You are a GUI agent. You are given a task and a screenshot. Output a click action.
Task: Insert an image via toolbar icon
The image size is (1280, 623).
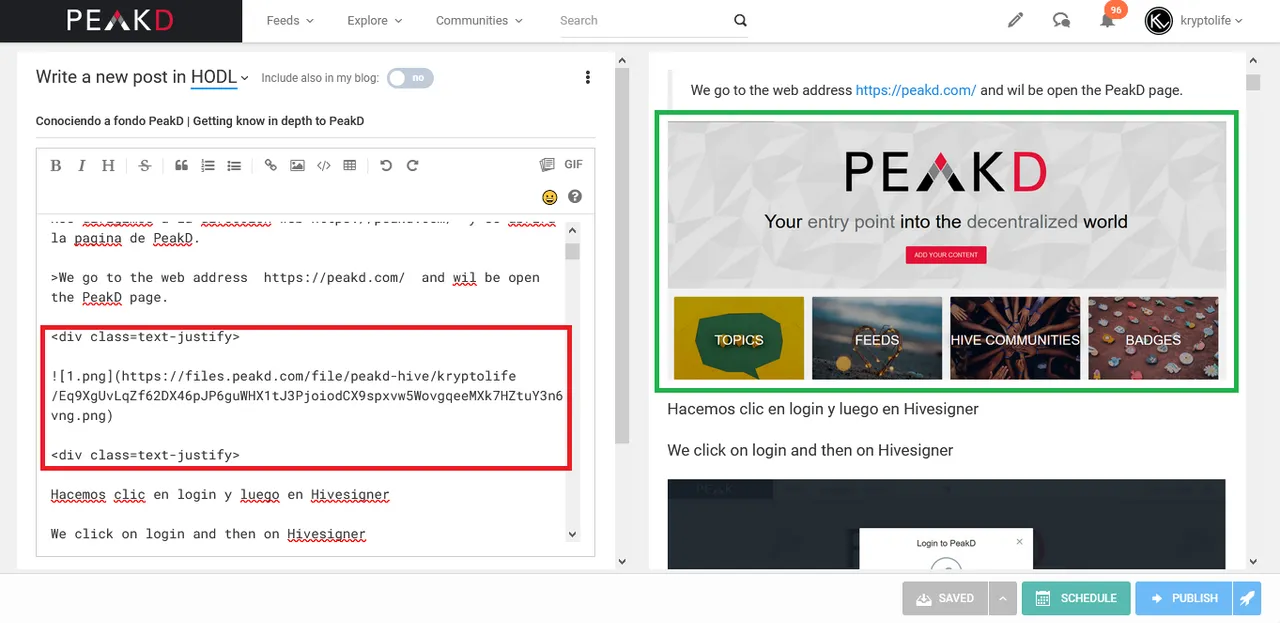pyautogui.click(x=297, y=166)
